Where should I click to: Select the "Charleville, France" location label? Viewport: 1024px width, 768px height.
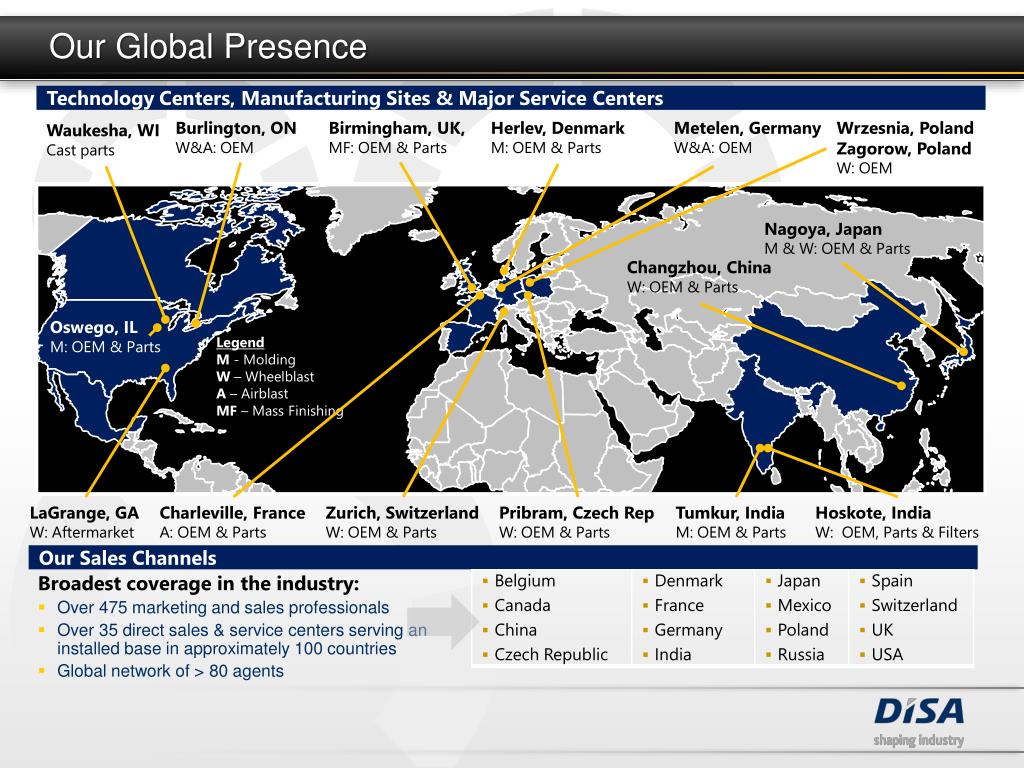[232, 513]
